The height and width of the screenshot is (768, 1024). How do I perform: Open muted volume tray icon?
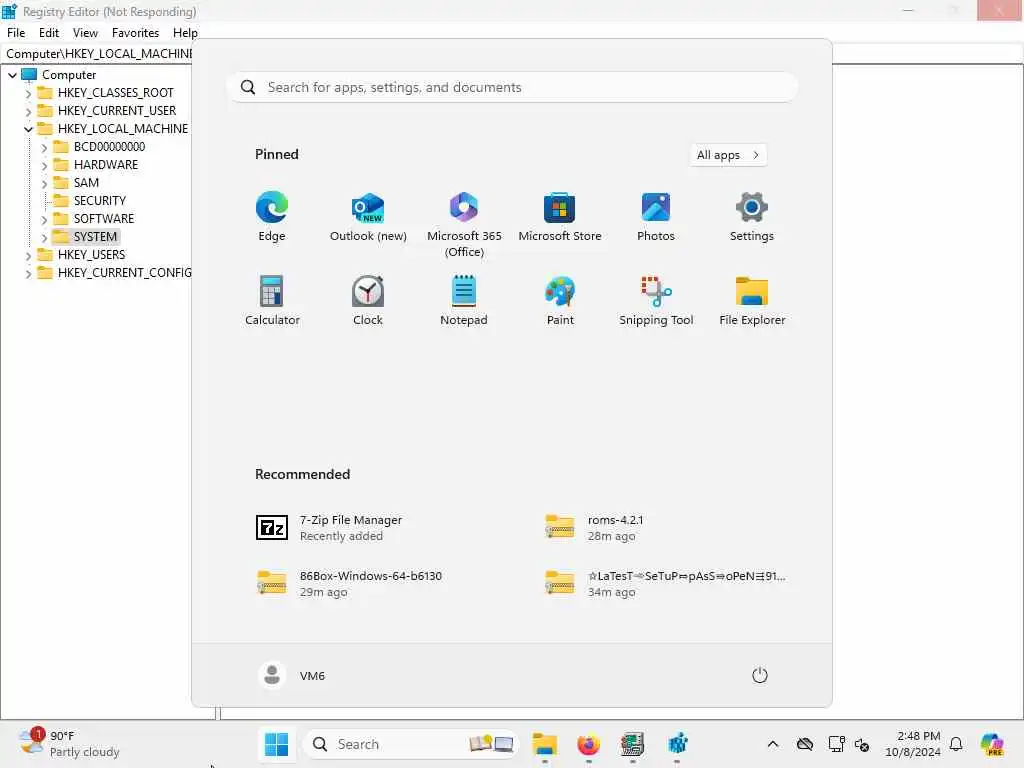pyautogui.click(x=862, y=744)
